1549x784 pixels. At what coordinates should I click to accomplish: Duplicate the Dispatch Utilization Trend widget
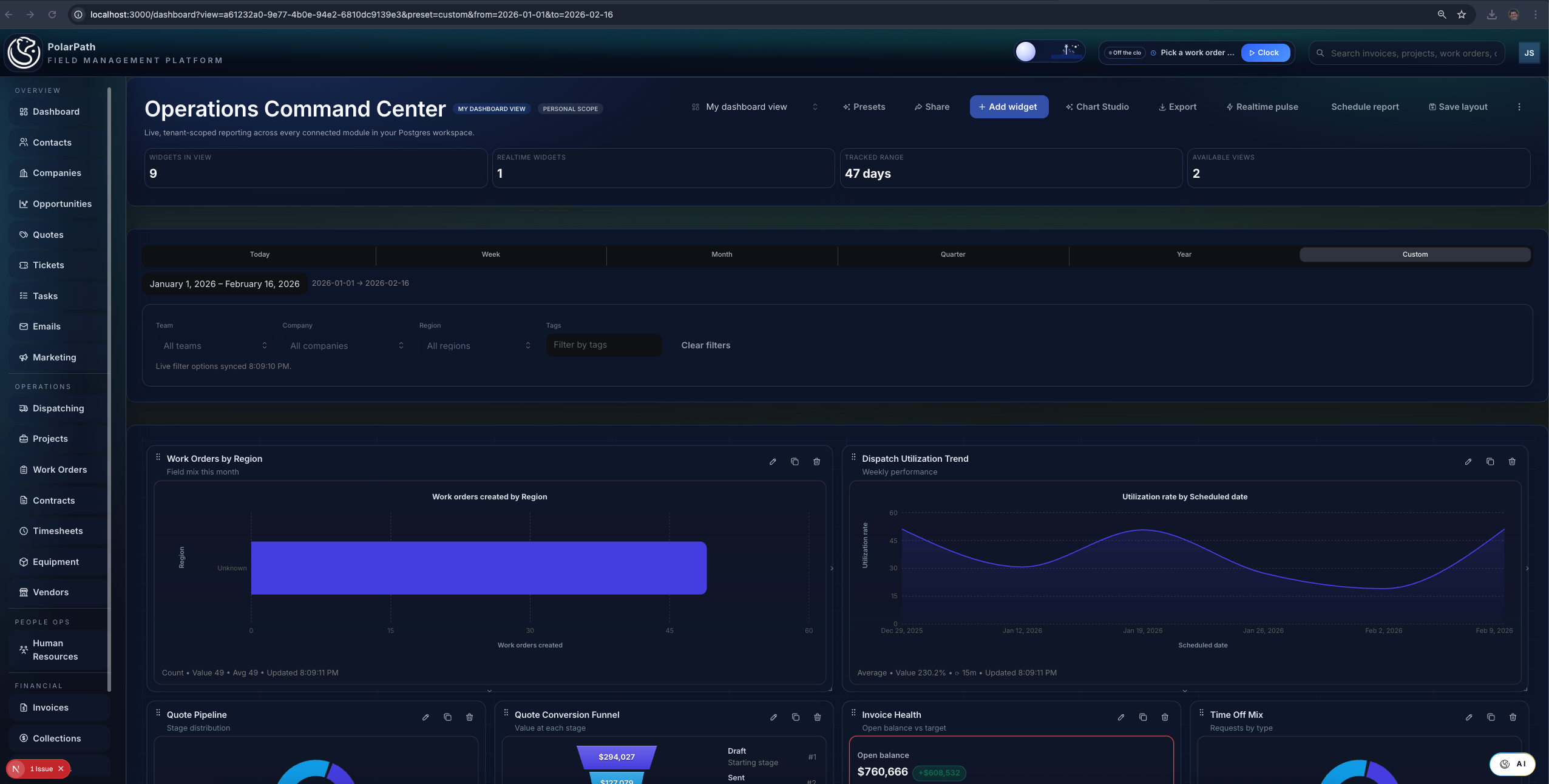coord(1490,462)
